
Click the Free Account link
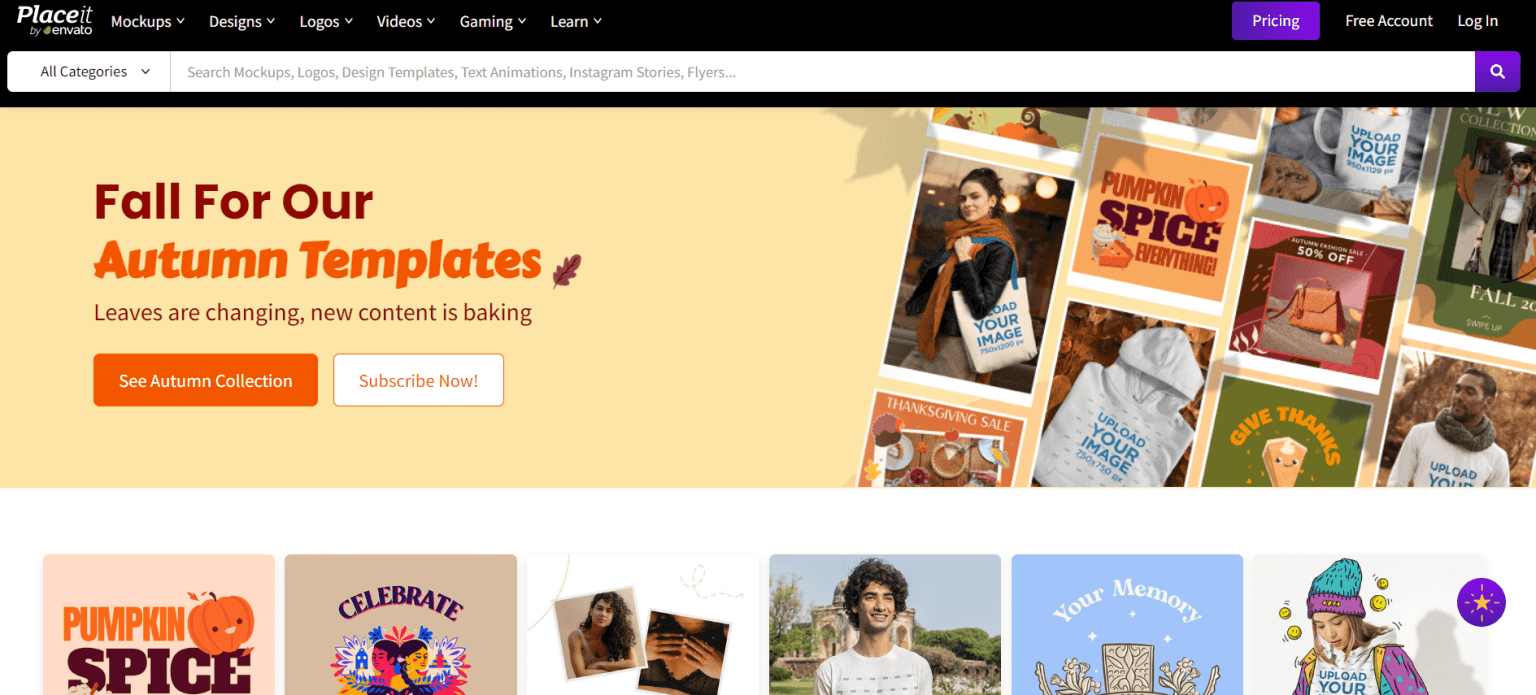point(1388,21)
